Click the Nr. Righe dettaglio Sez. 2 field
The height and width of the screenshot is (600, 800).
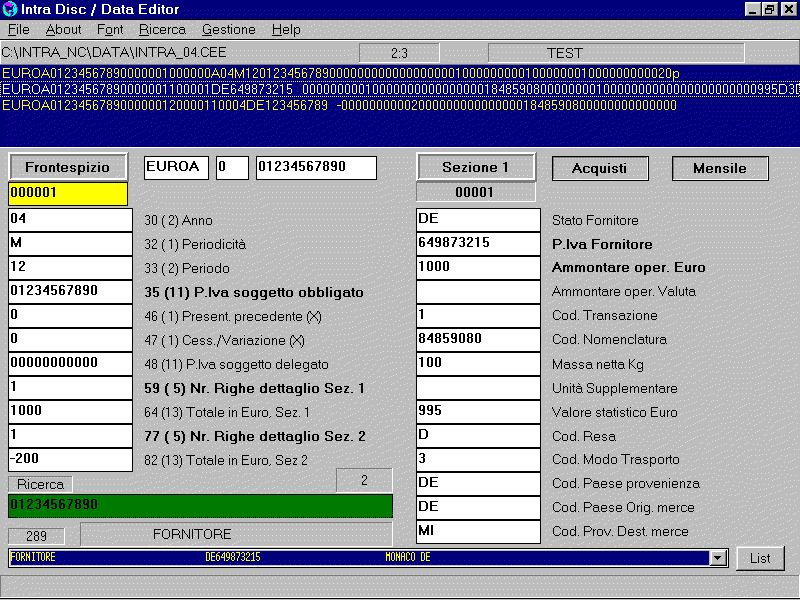(70, 435)
